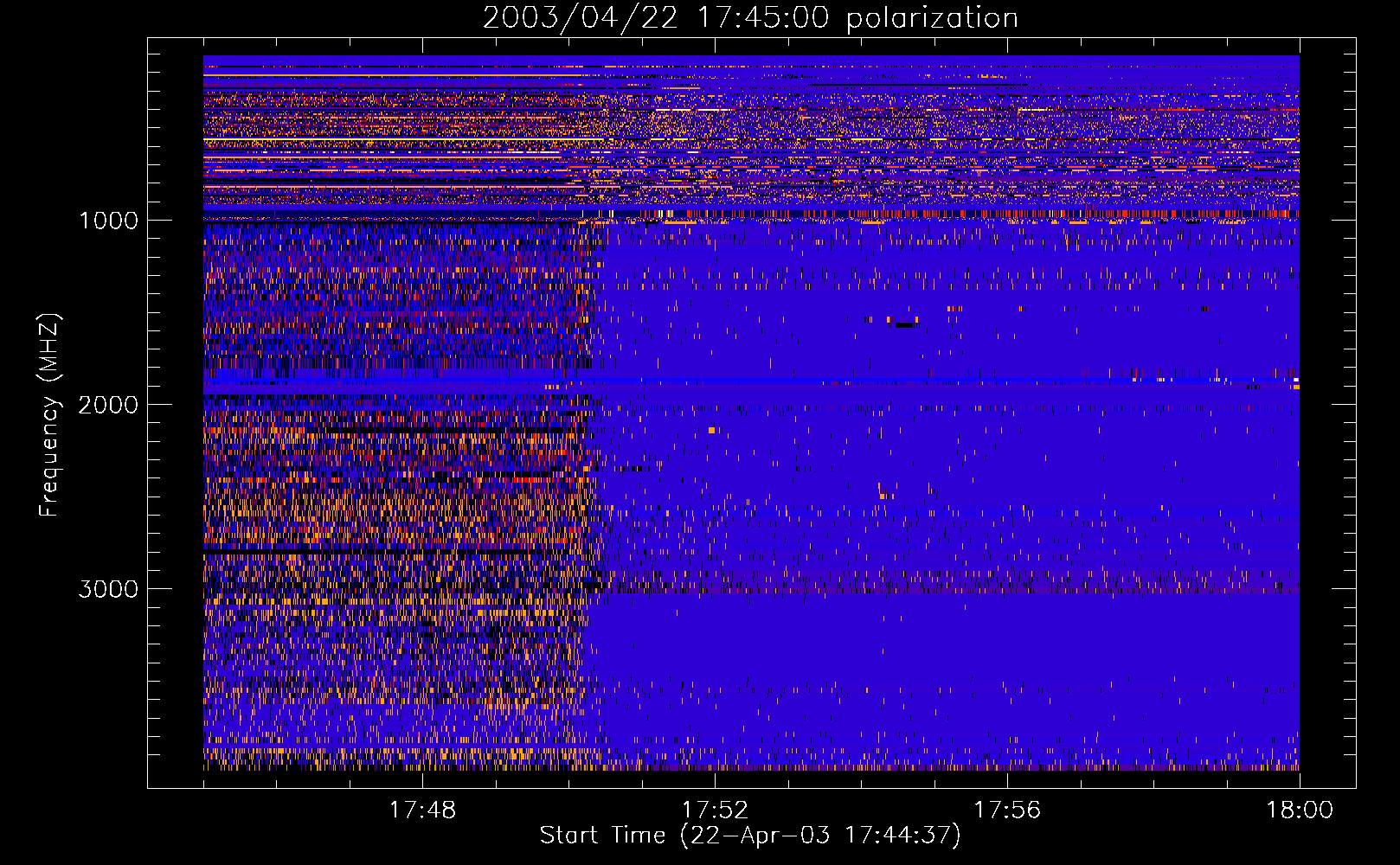Click the 17:56 time tick label
The image size is (1400, 865).
1007,811
